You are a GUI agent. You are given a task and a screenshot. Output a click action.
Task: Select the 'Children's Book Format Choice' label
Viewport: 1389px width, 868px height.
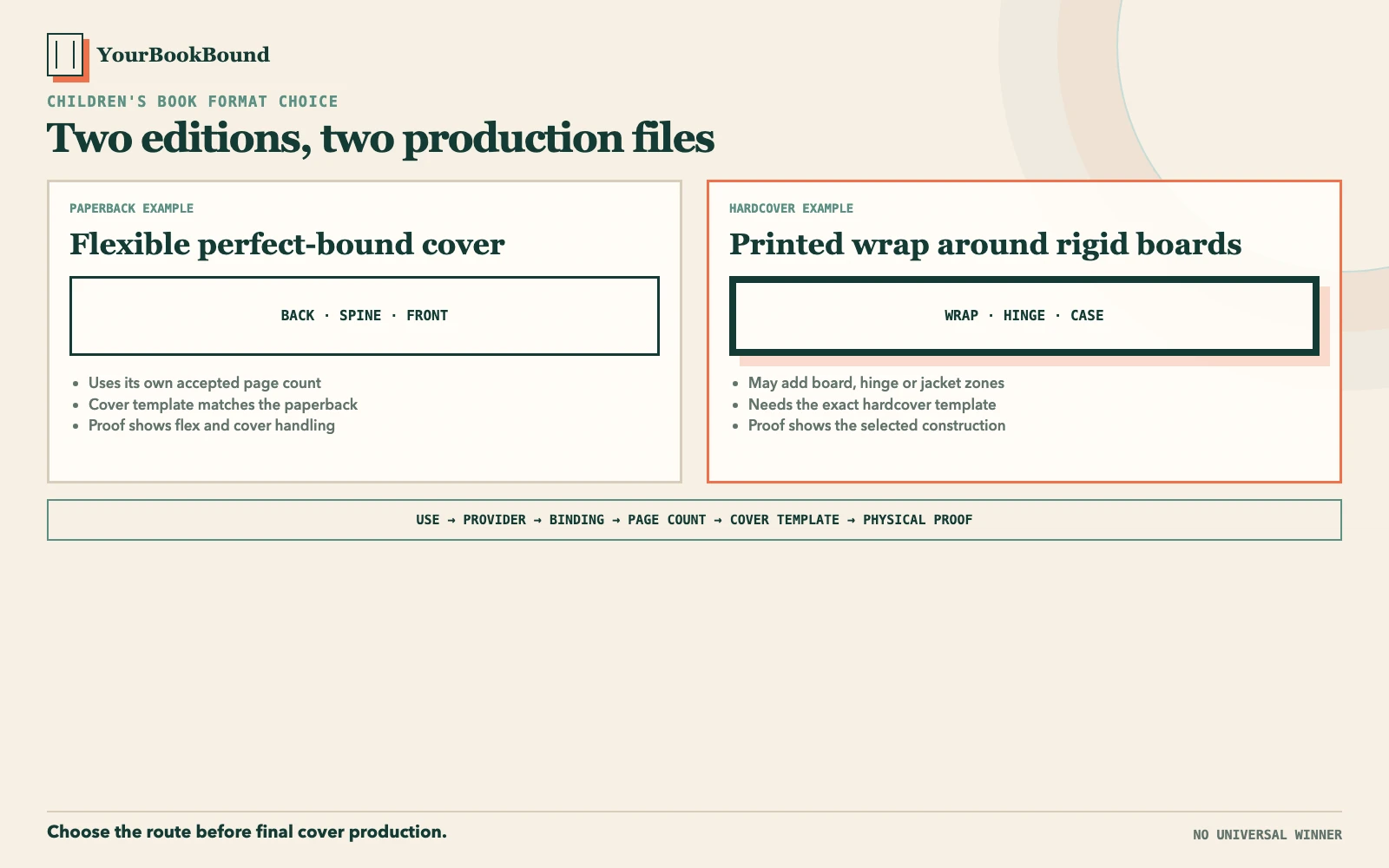(193, 102)
